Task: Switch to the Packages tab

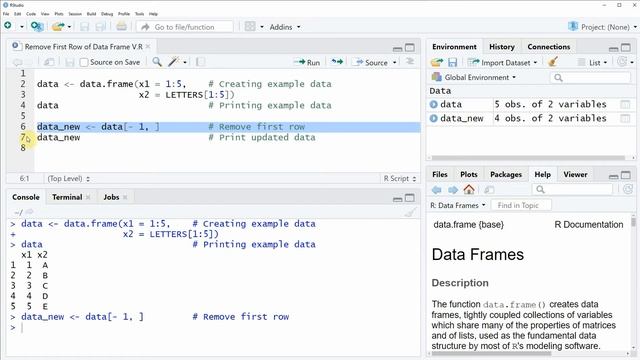Action: point(506,174)
